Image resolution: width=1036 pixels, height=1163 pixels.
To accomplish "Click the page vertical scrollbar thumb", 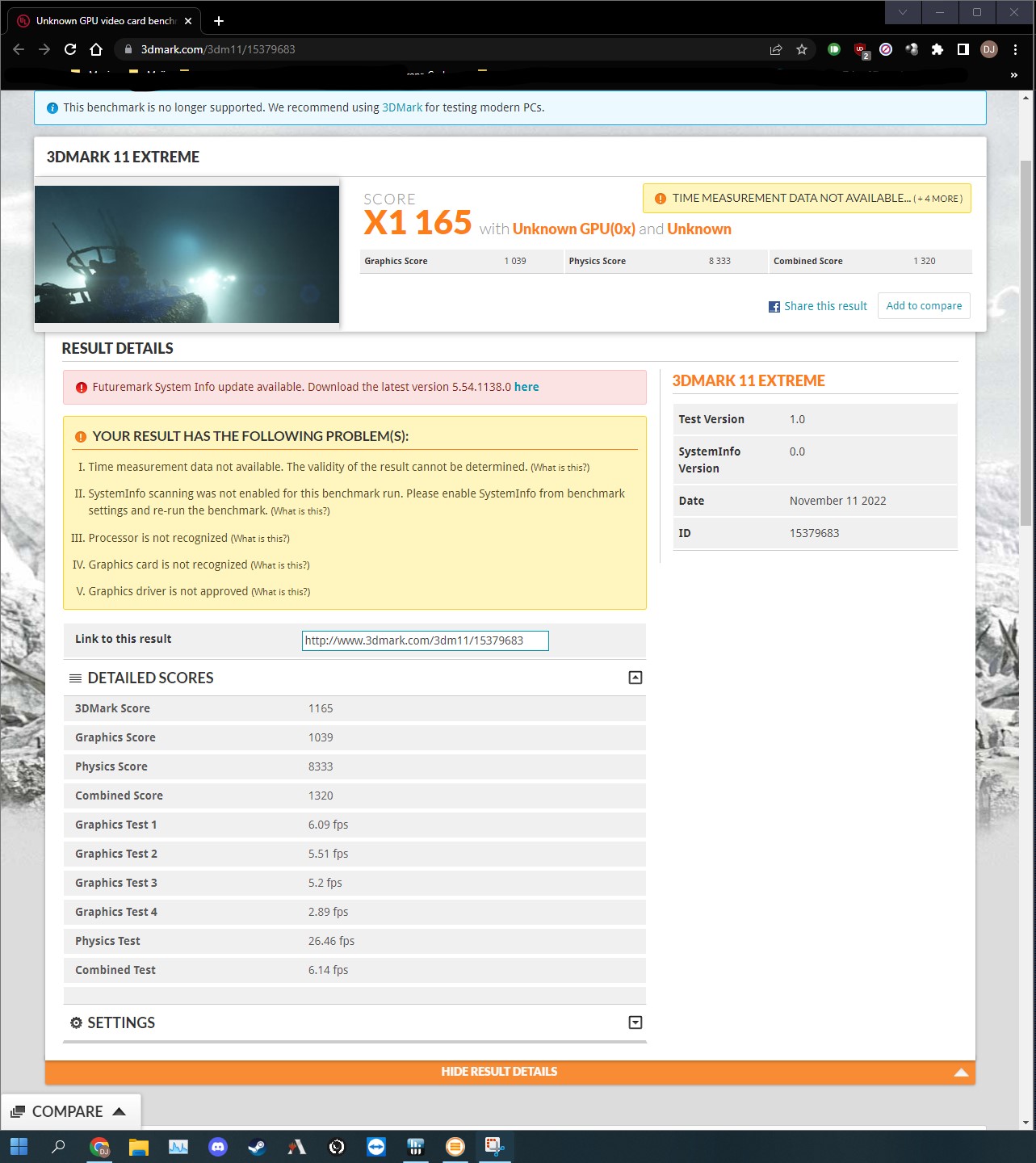I will point(1026,343).
